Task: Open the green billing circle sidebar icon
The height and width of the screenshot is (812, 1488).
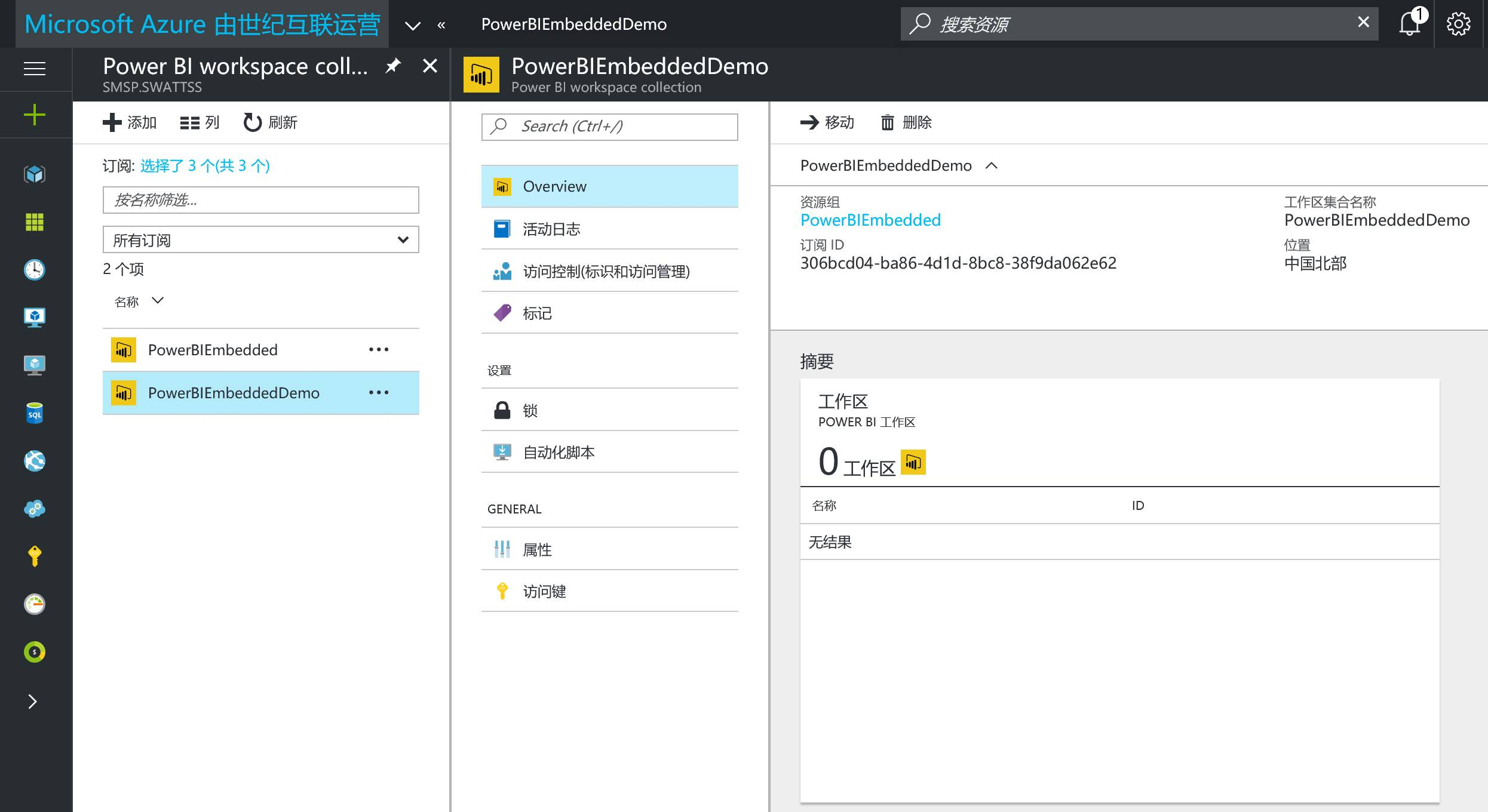Action: point(35,652)
